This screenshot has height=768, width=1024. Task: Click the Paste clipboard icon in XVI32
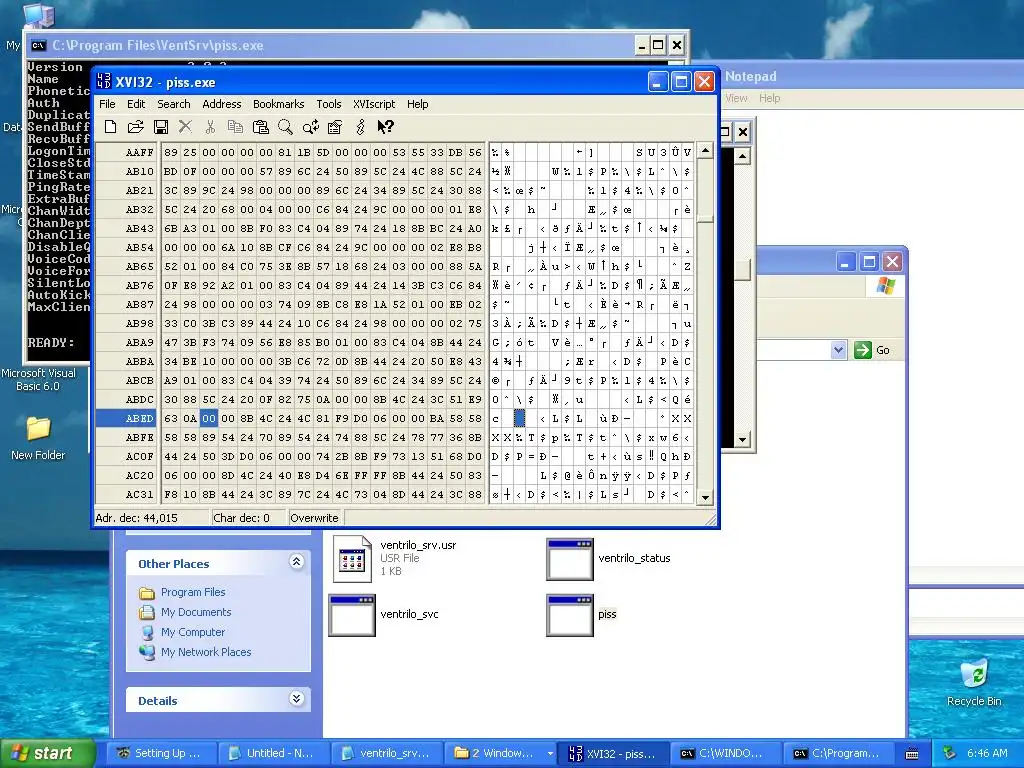coord(261,127)
